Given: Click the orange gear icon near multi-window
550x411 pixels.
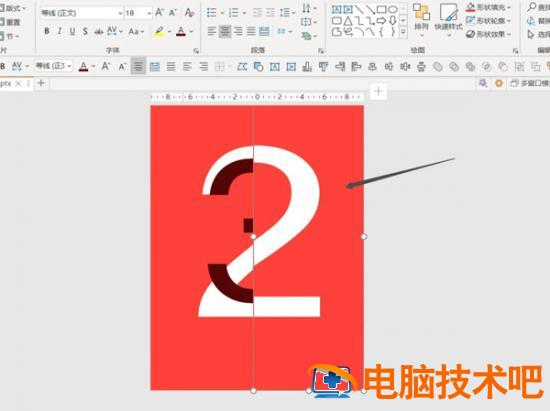Looking at the screenshot, I should tap(498, 83).
